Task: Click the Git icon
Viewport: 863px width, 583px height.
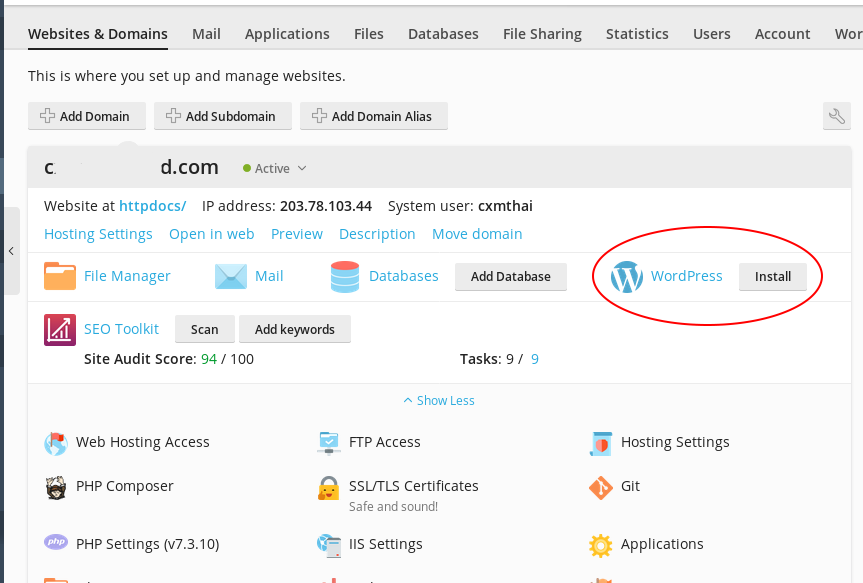Action: point(600,487)
